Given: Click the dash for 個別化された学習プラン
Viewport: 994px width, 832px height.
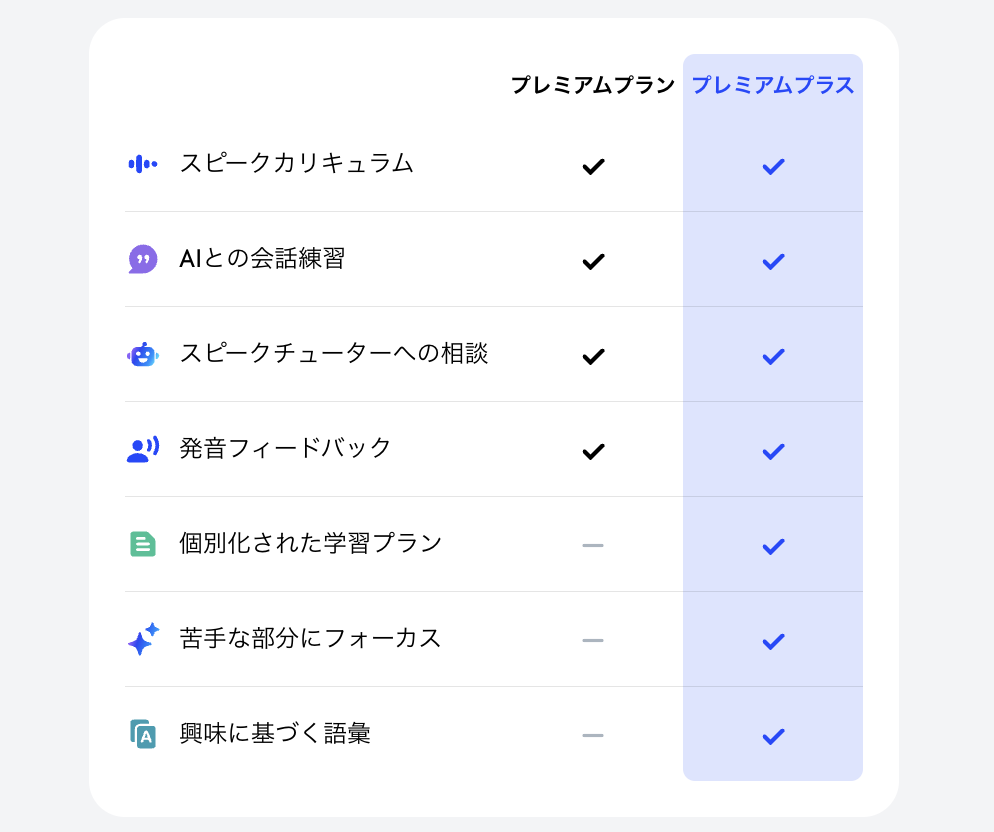Looking at the screenshot, I should click(593, 545).
